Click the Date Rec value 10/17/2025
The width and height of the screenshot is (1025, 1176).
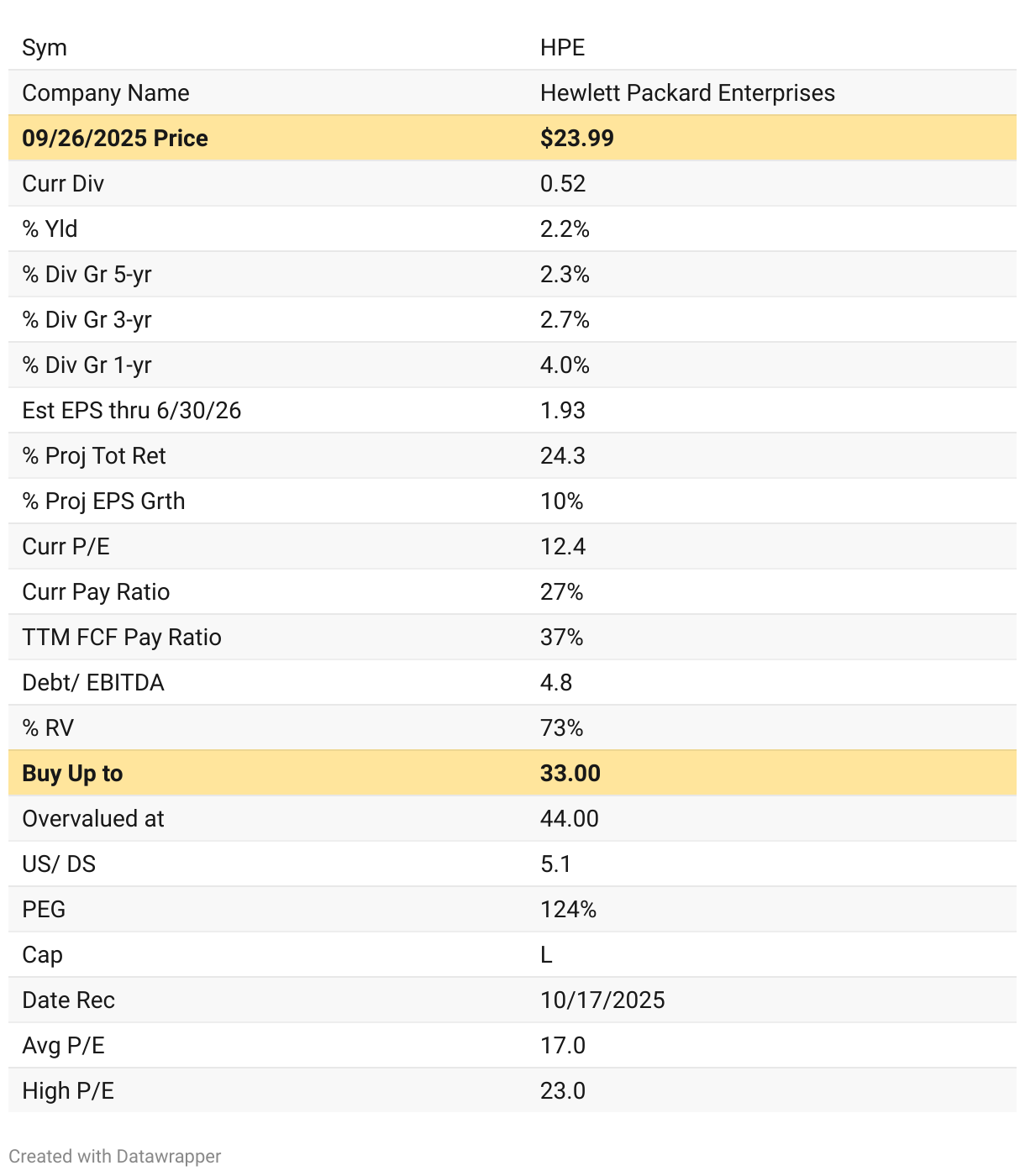point(602,1000)
